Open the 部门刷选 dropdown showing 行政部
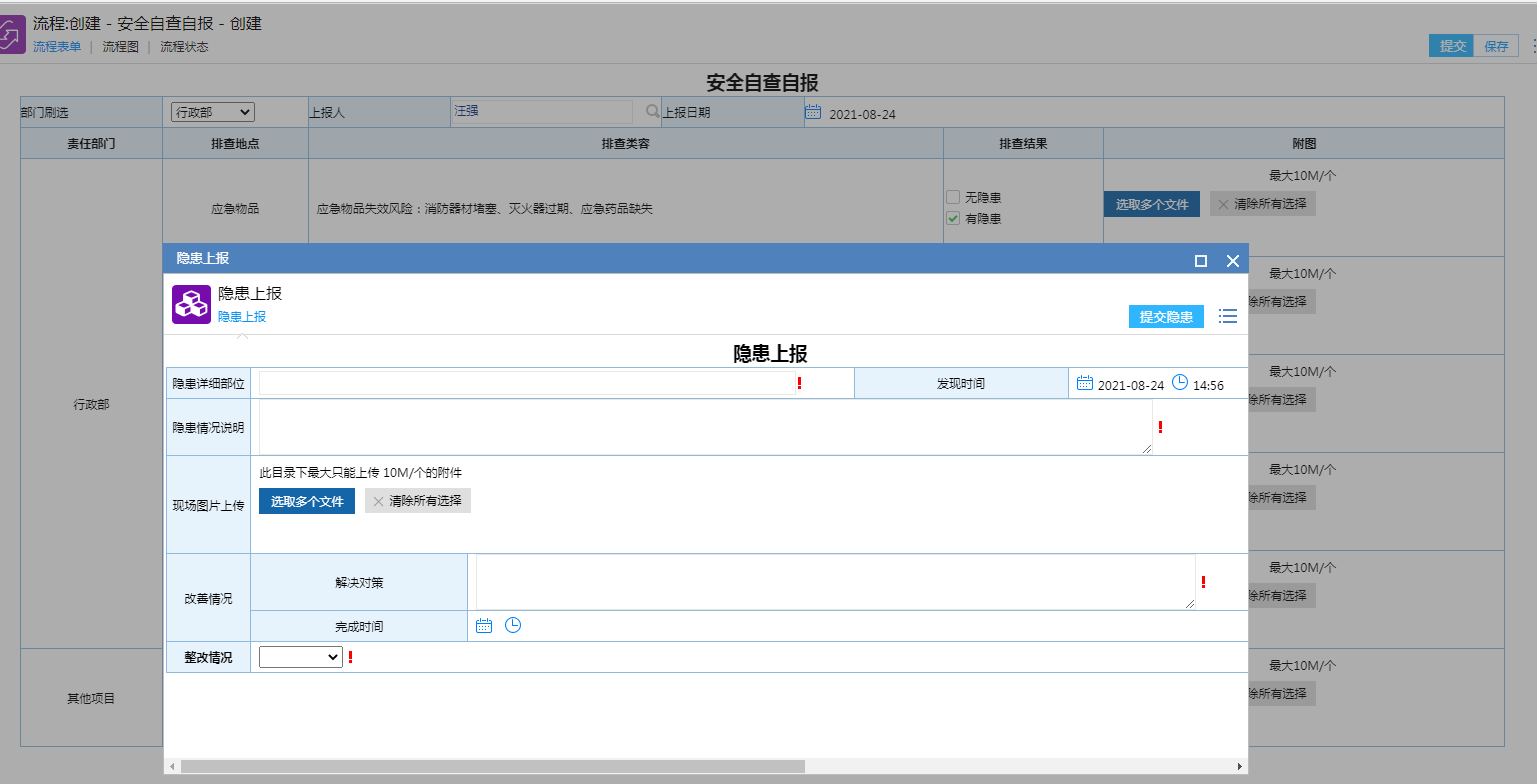This screenshot has width=1537, height=784. click(x=213, y=112)
